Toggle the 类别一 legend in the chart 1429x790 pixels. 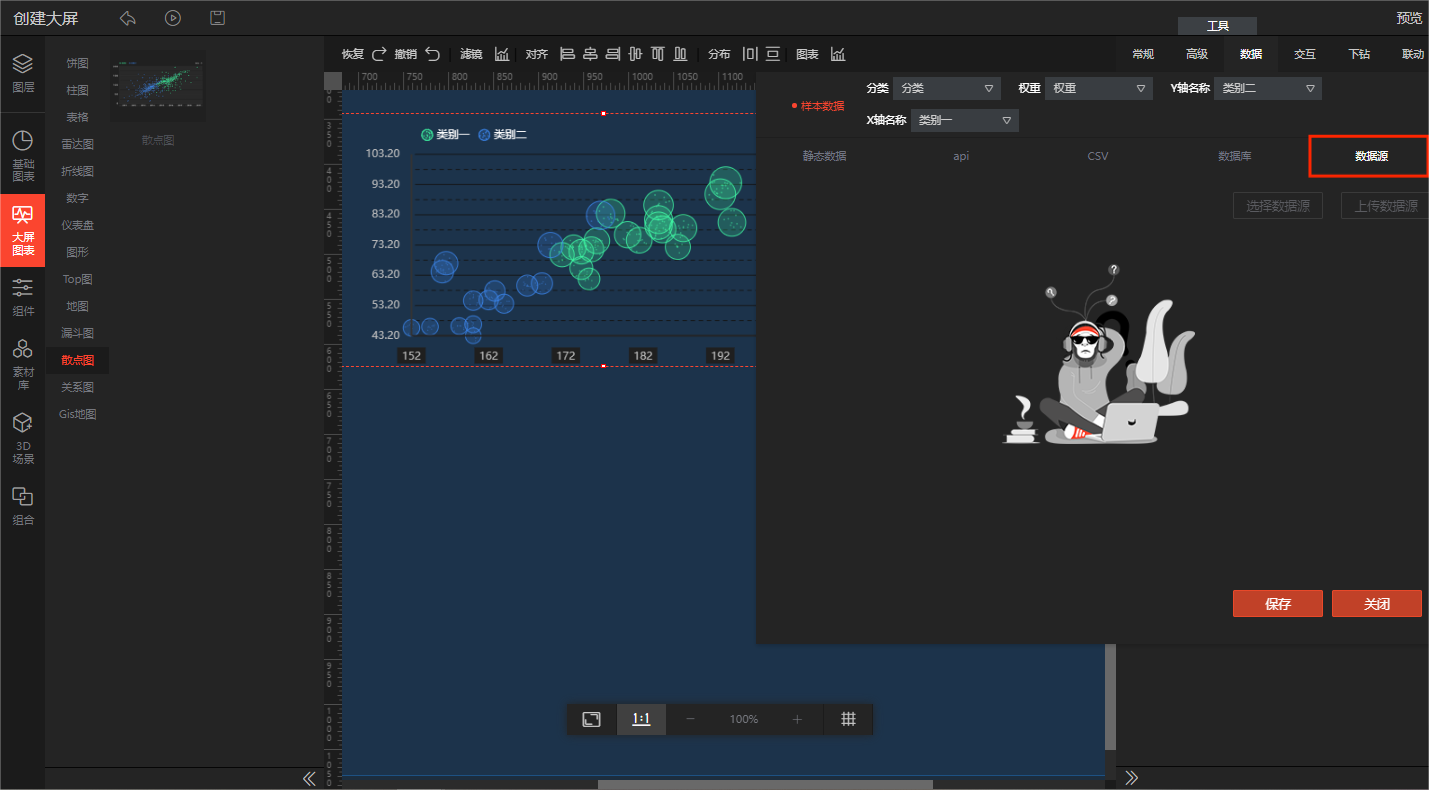[x=445, y=134]
